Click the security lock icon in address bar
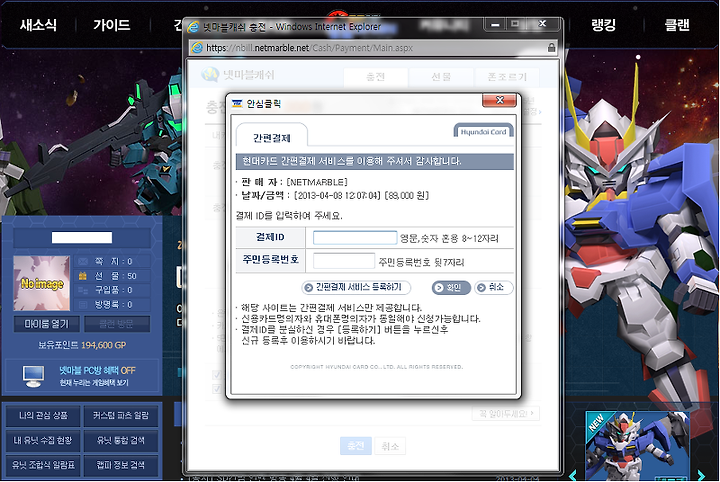Screen dimensions: 720x482 coord(551,47)
